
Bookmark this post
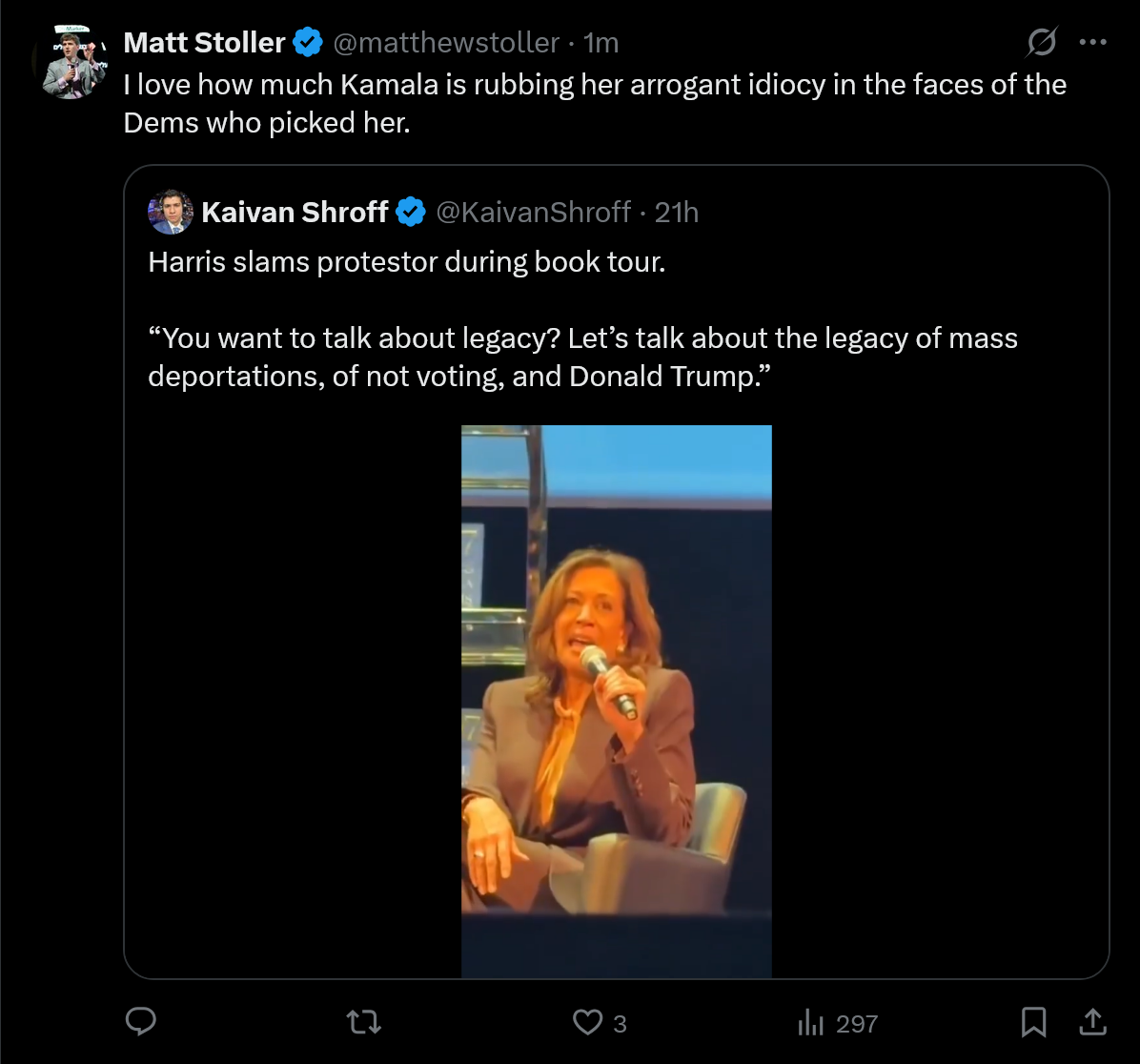1033,1023
